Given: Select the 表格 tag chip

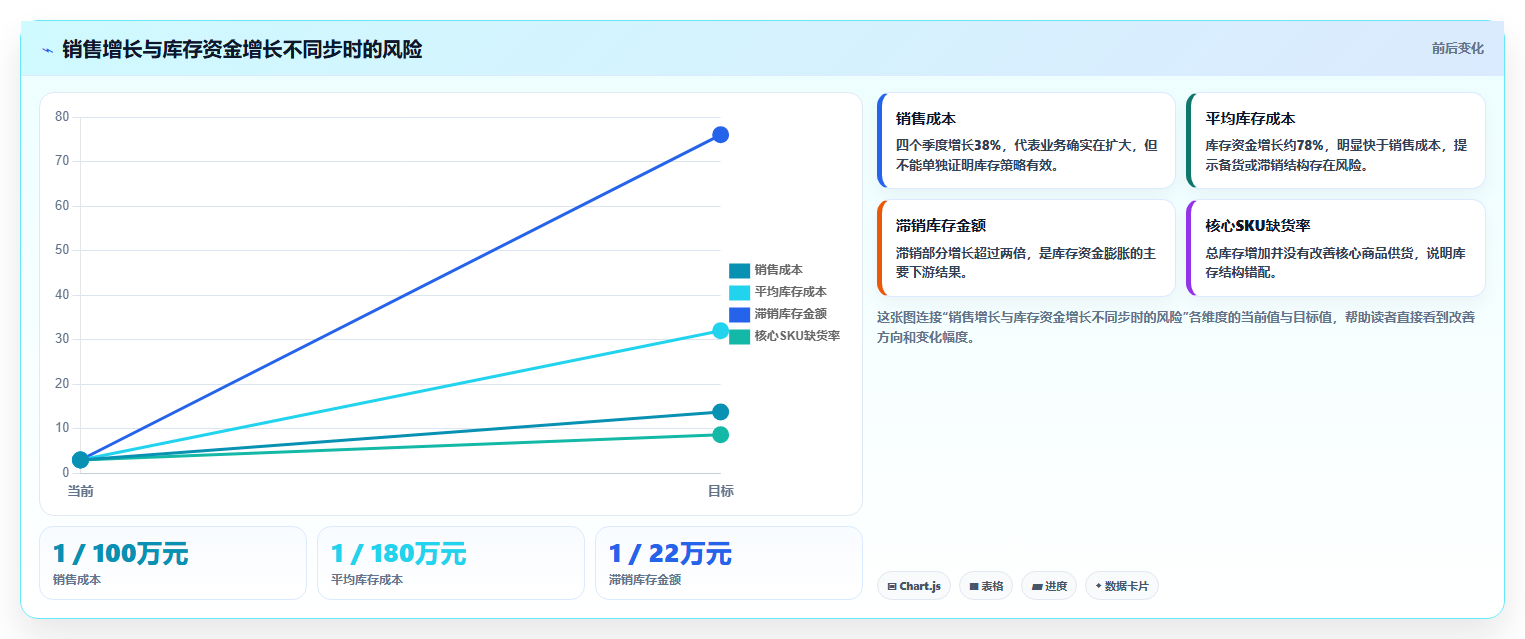Looking at the screenshot, I should [986, 586].
